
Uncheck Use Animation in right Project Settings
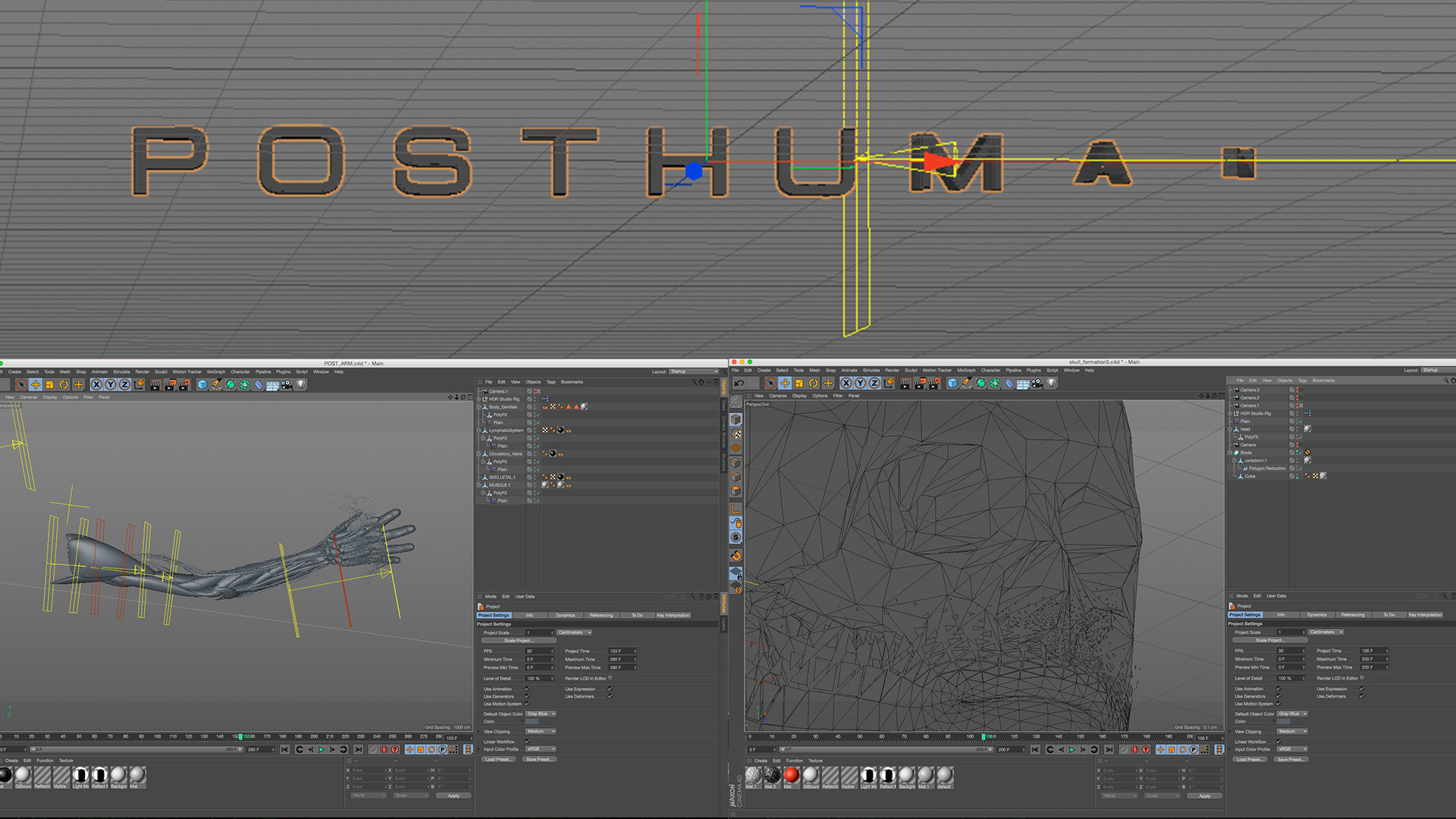(x=1279, y=689)
